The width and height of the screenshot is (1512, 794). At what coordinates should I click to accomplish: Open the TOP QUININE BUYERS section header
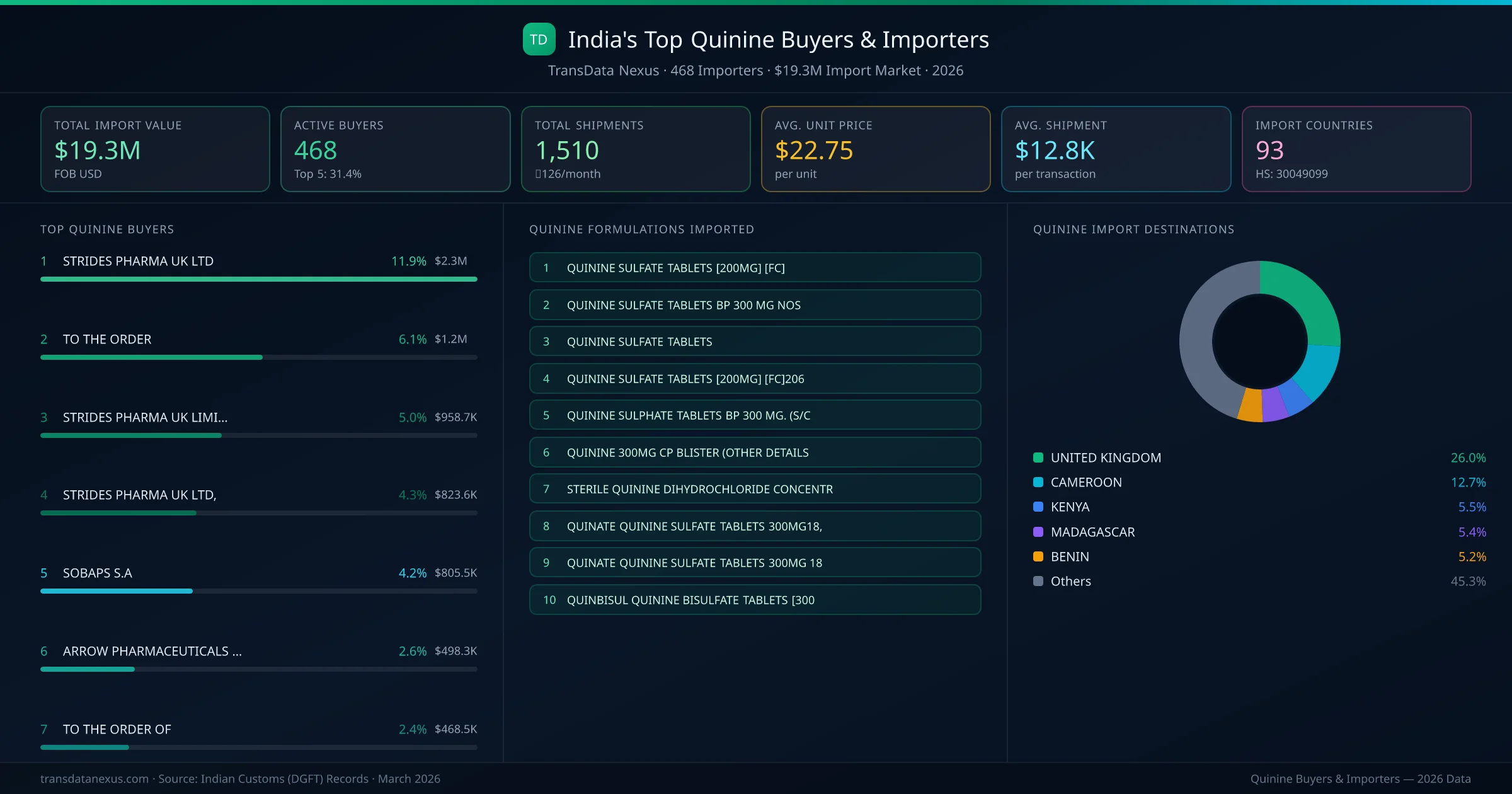107,229
